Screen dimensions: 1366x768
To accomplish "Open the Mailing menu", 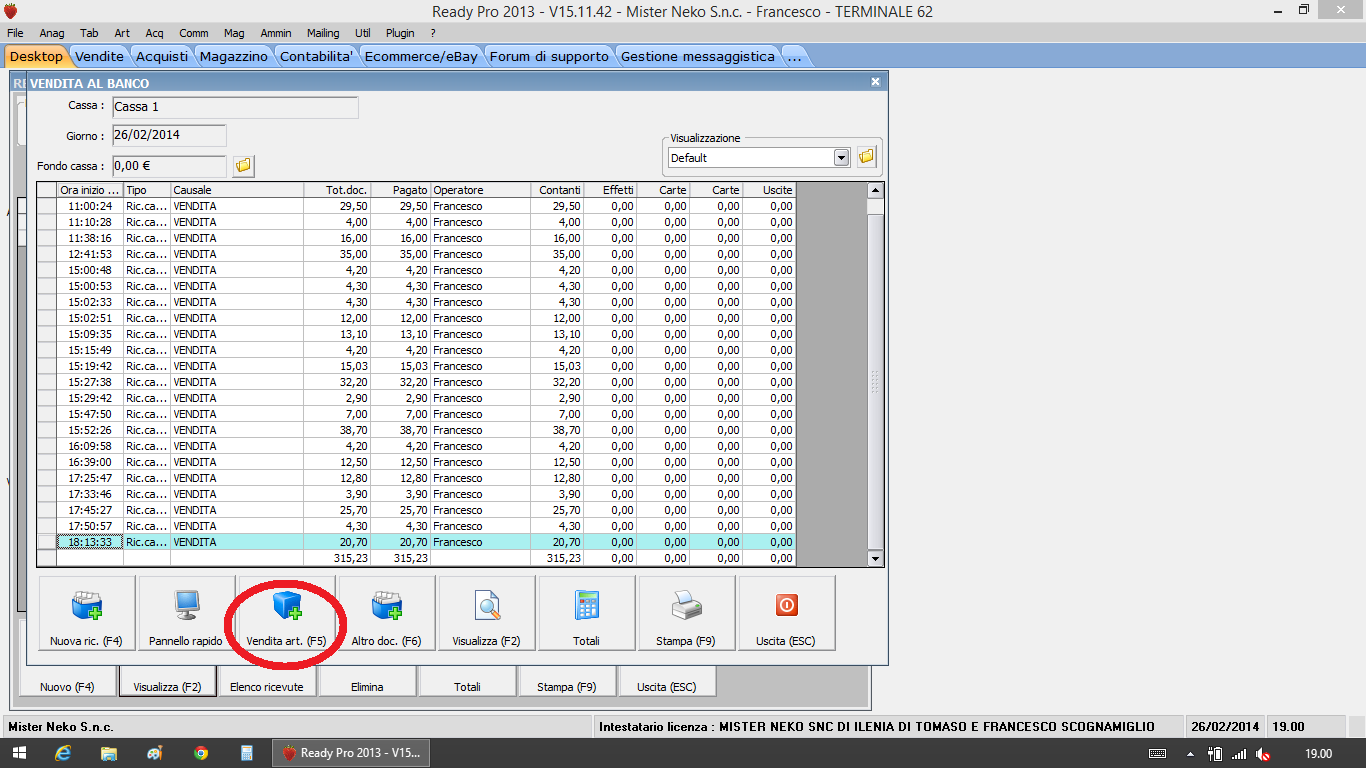I will tap(323, 33).
